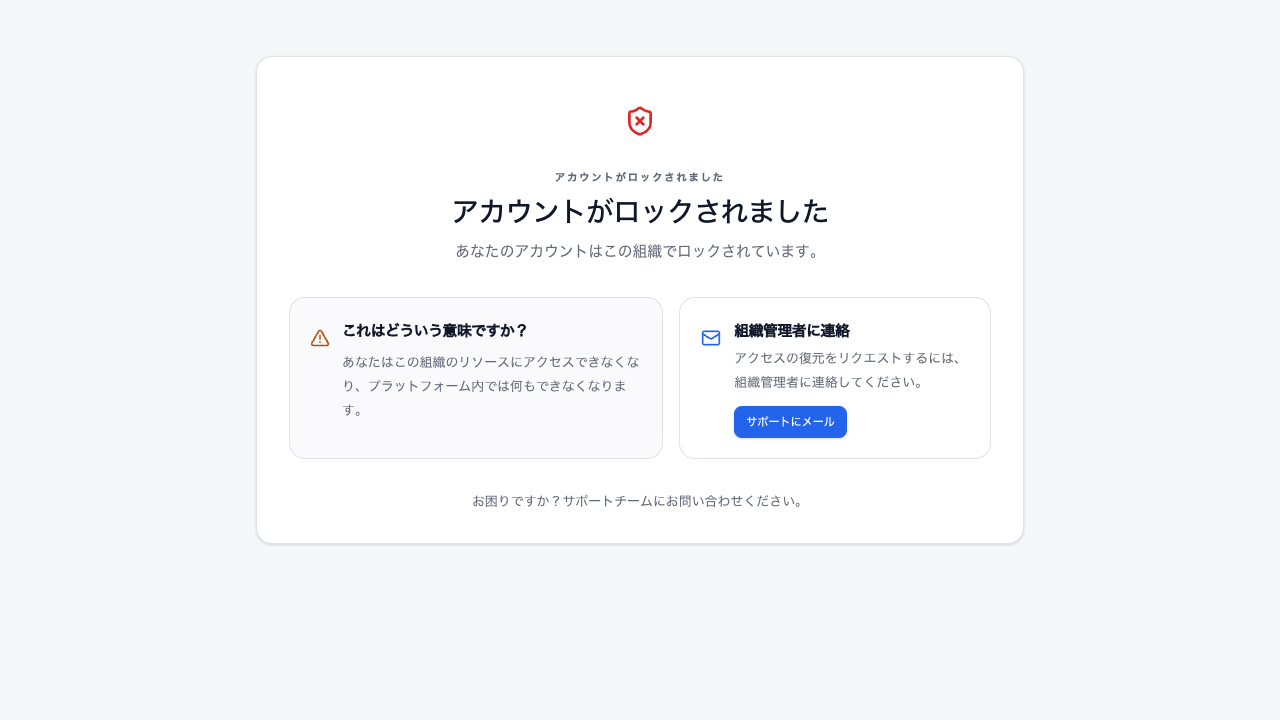Click empty bottom area of gray explanation card
This screenshot has width=1280, height=720.
click(x=476, y=440)
